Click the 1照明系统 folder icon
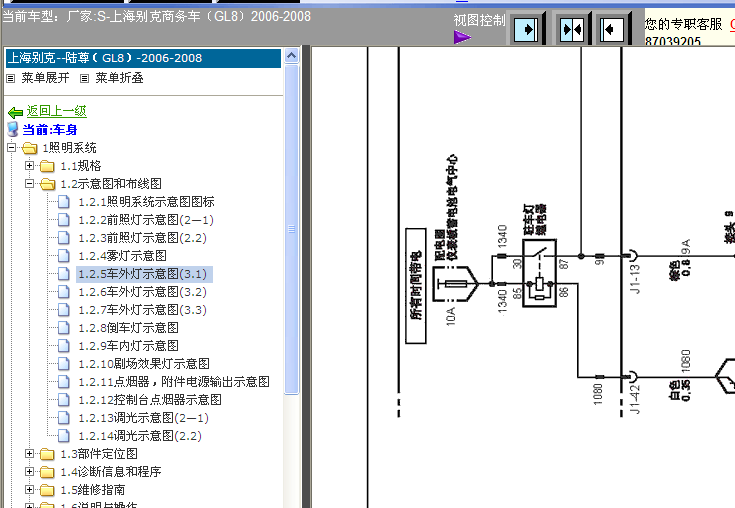735x508 pixels. click(30, 148)
